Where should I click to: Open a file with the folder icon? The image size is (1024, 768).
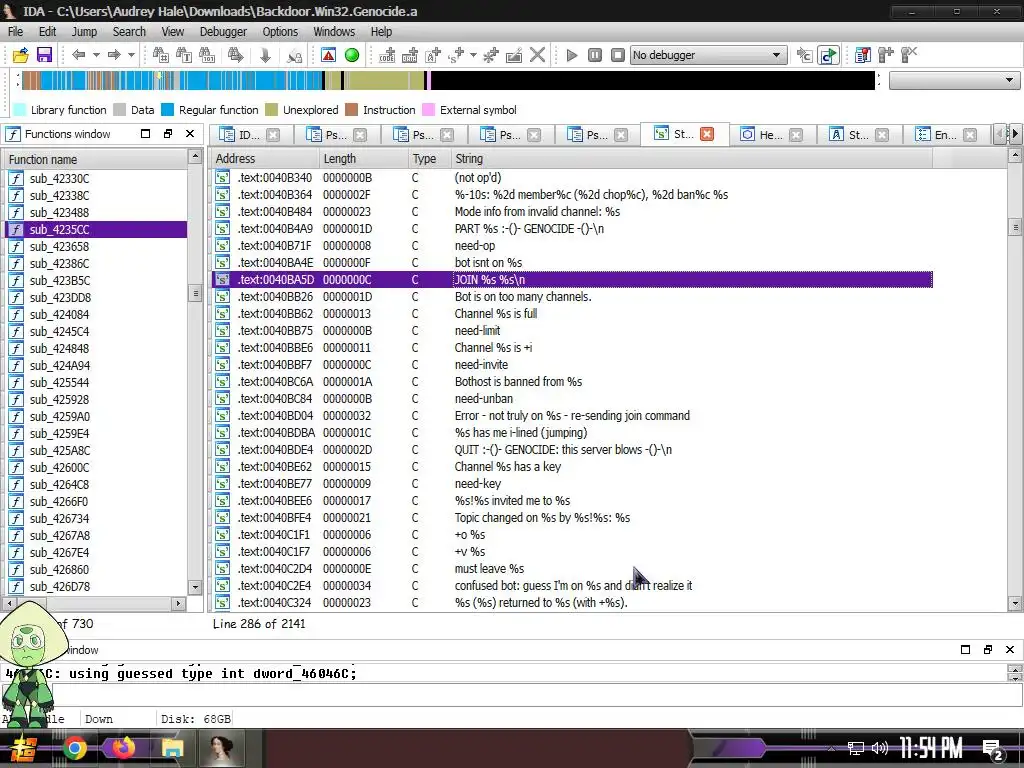(x=21, y=56)
